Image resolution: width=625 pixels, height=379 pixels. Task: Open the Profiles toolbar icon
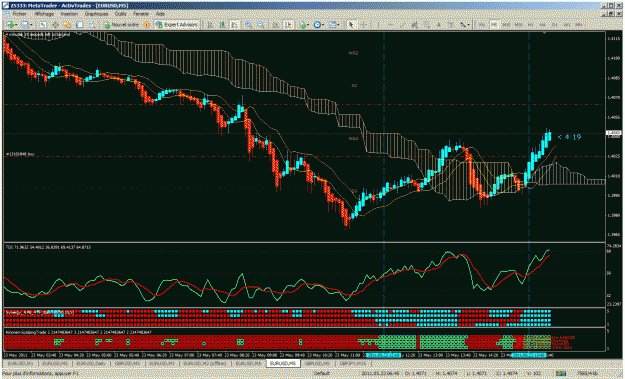click(x=25, y=25)
